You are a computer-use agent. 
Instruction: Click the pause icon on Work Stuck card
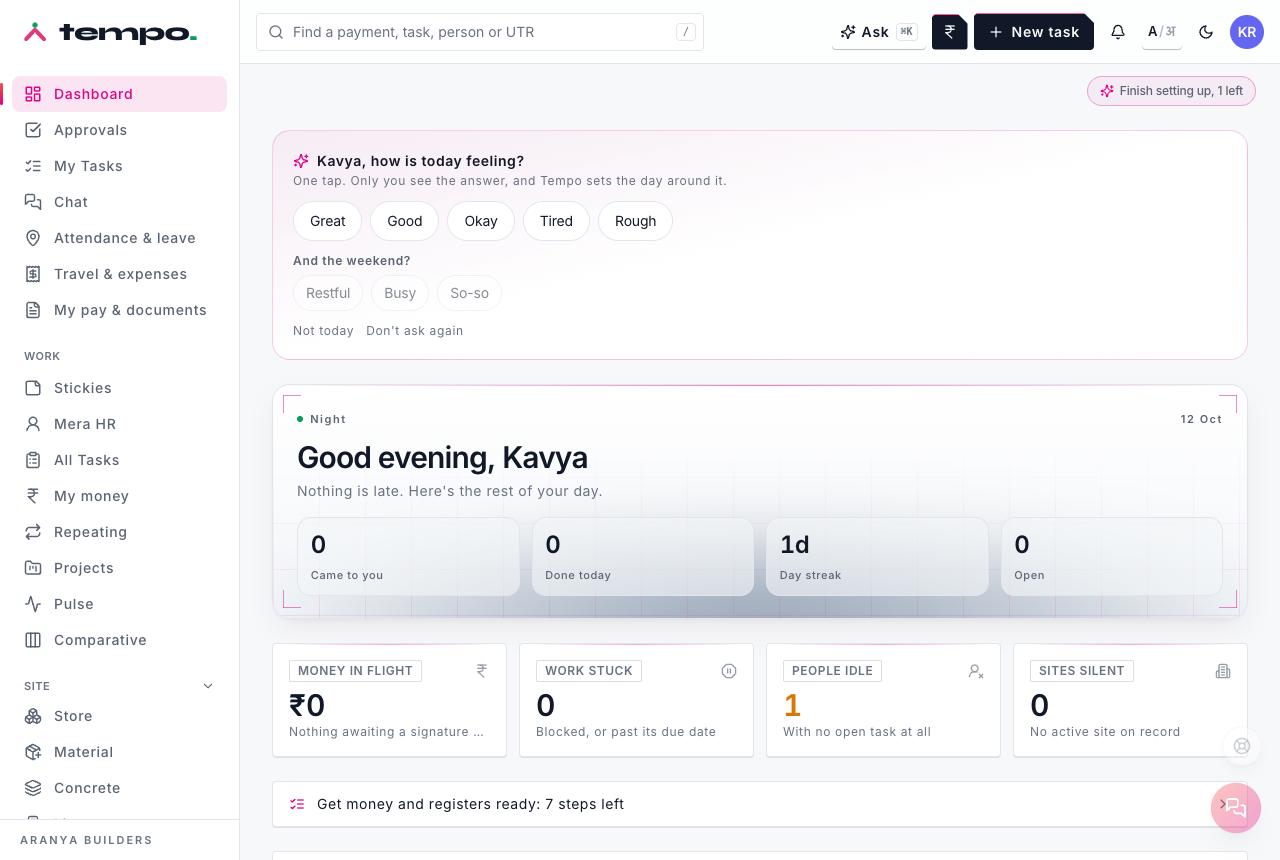tap(729, 671)
